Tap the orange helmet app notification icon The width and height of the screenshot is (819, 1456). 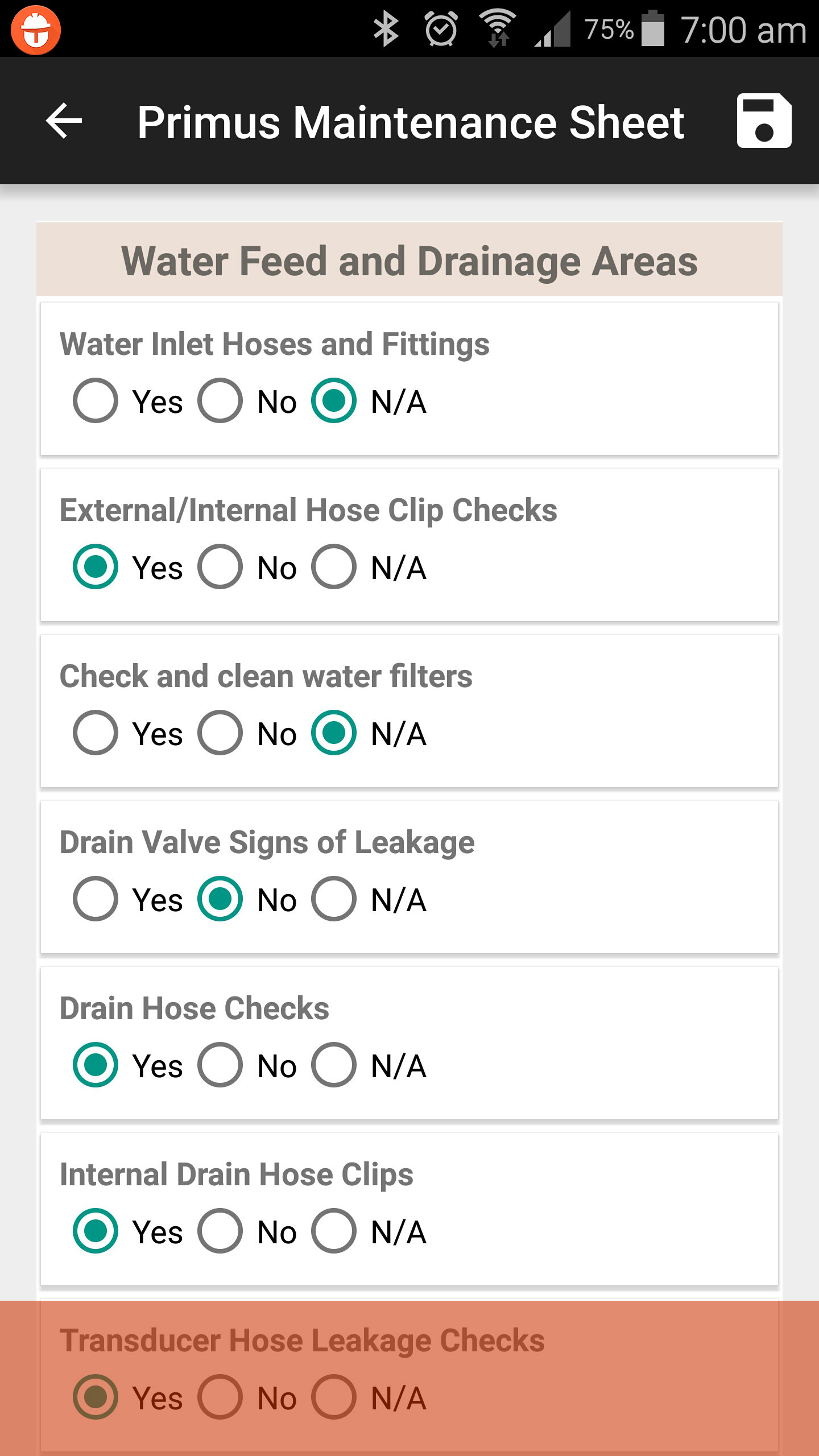(x=36, y=30)
